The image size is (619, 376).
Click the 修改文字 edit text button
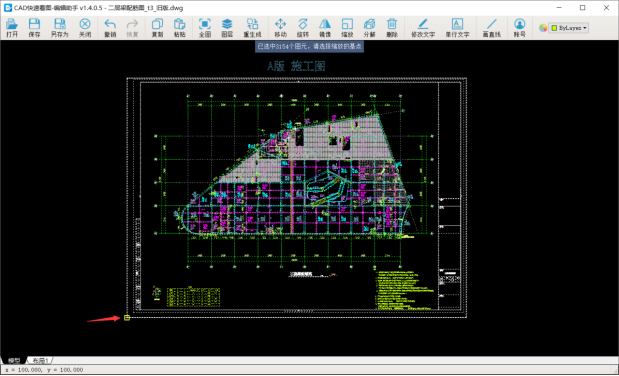click(423, 28)
